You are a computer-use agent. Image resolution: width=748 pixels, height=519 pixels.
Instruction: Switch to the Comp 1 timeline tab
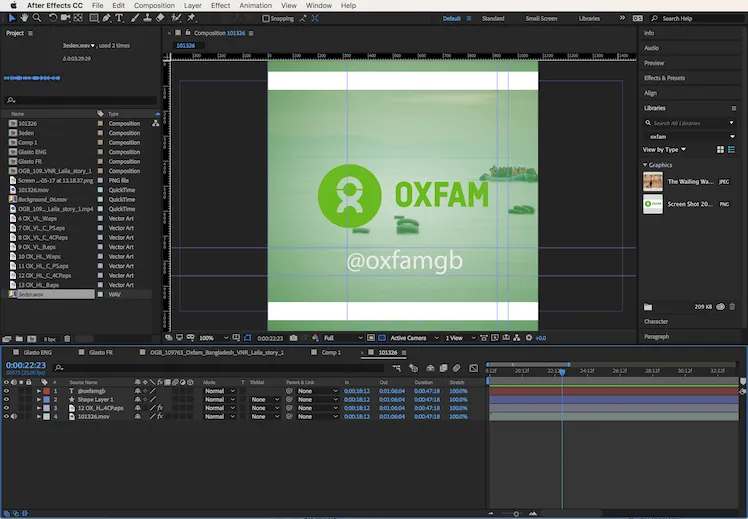331,353
